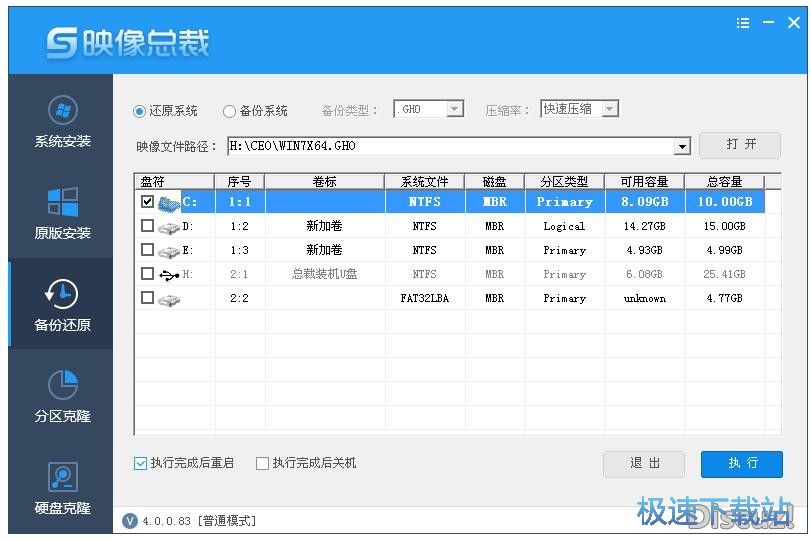
Task: Open the 分区克隆 pie chart icon
Action: coord(62,385)
